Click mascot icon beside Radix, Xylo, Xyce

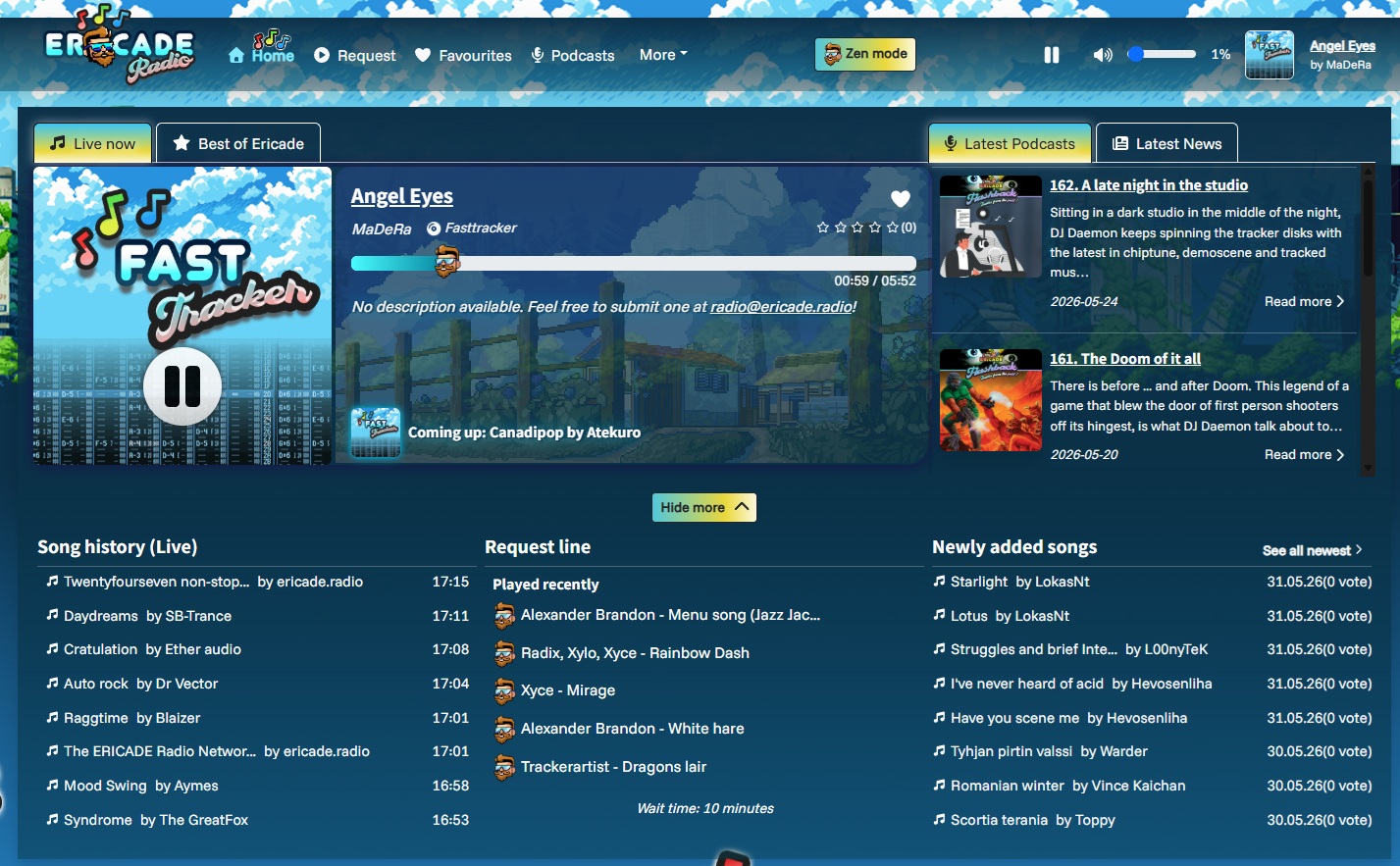504,653
